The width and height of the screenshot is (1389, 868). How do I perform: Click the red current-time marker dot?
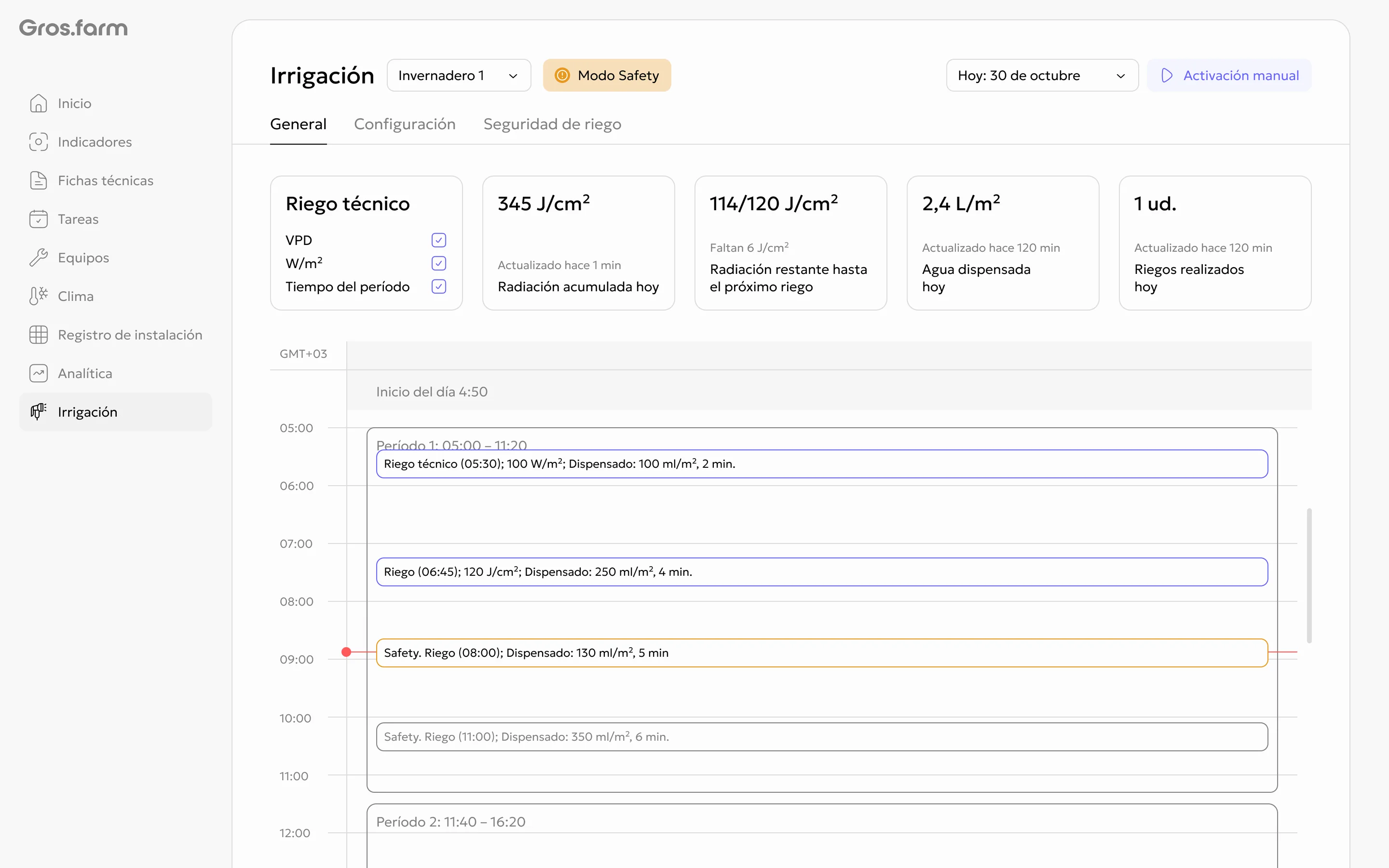click(x=346, y=652)
